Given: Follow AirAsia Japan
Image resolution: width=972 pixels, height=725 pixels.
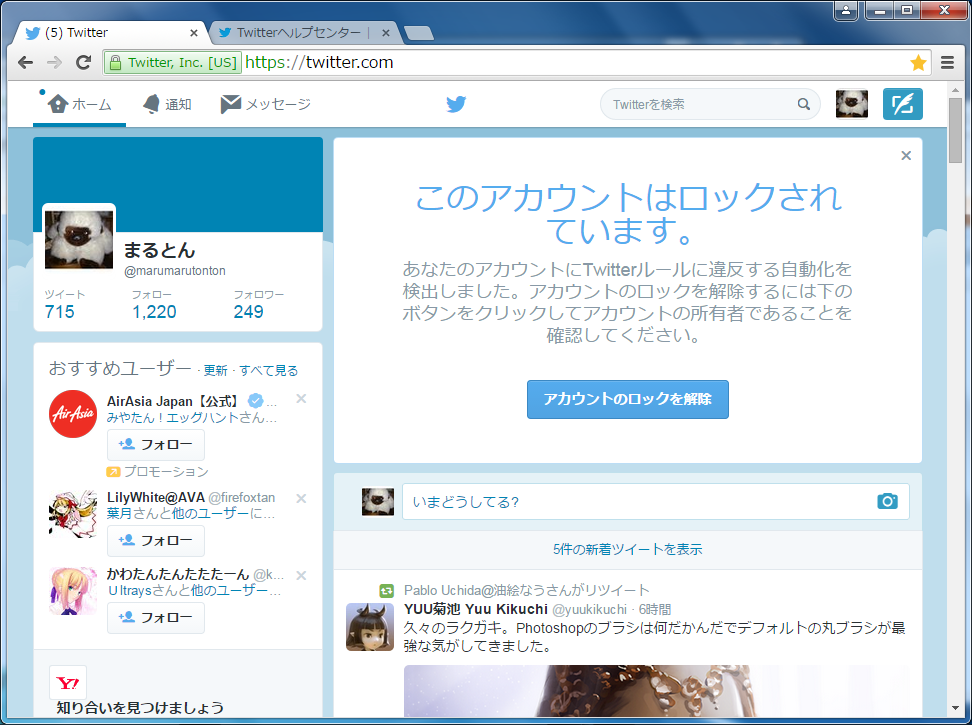Looking at the screenshot, I should click(156, 445).
